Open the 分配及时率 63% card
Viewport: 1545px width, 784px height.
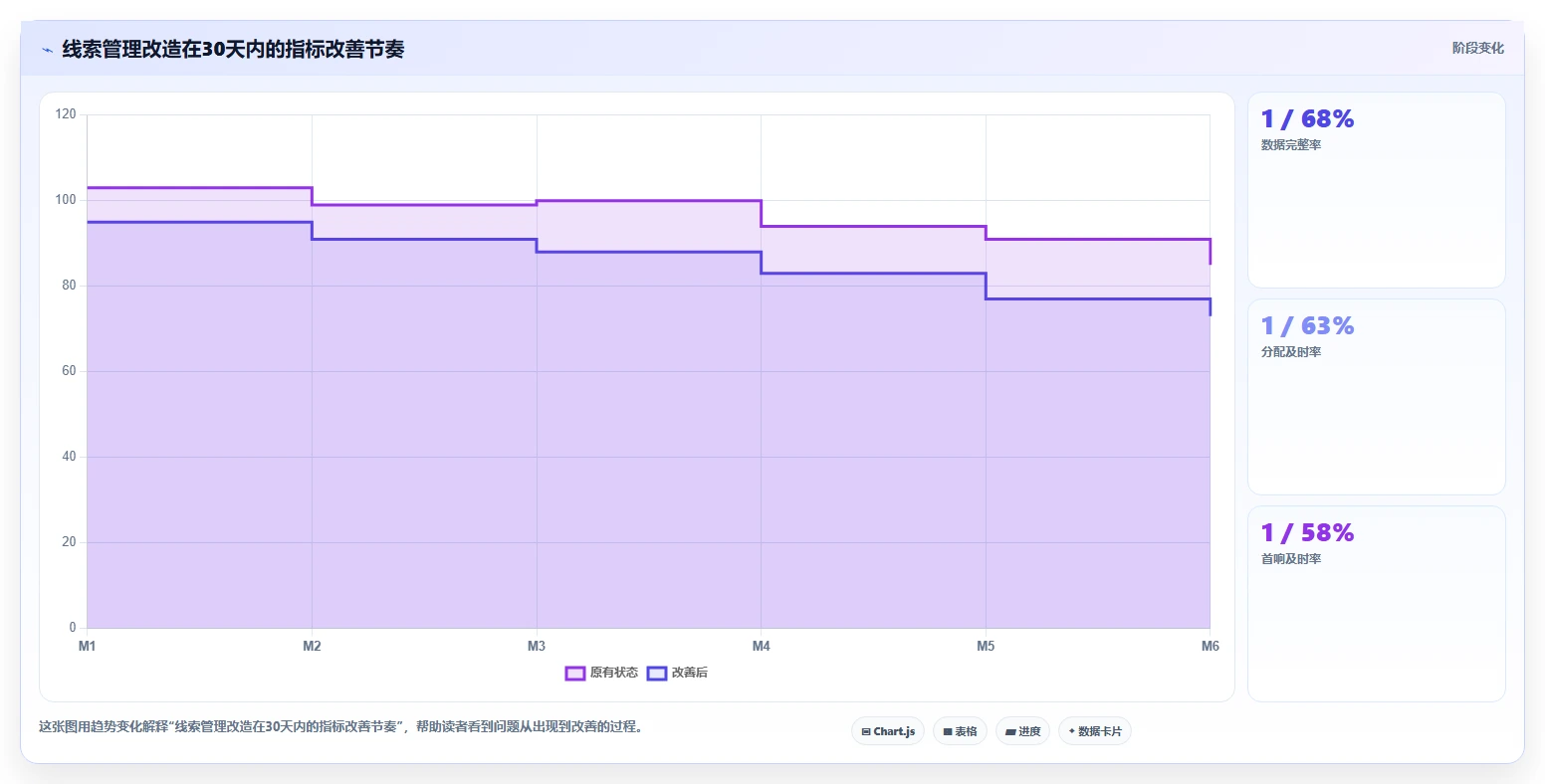click(1376, 397)
